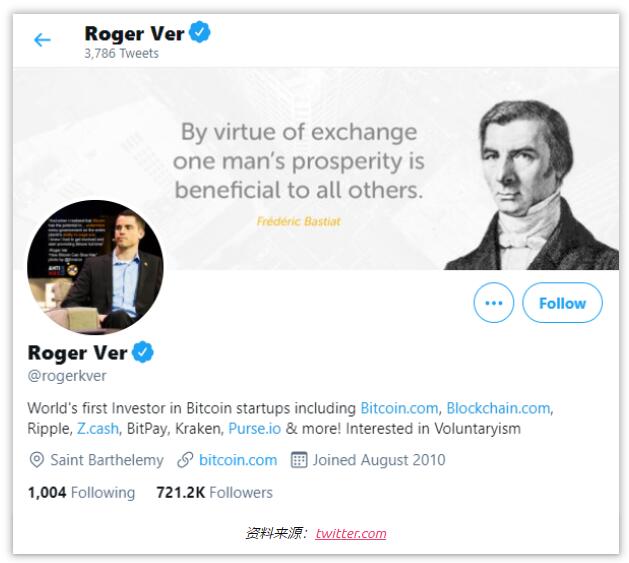The height and width of the screenshot is (563, 629).
Task: Click the verified badge next to profile name
Action: [x=143, y=352]
